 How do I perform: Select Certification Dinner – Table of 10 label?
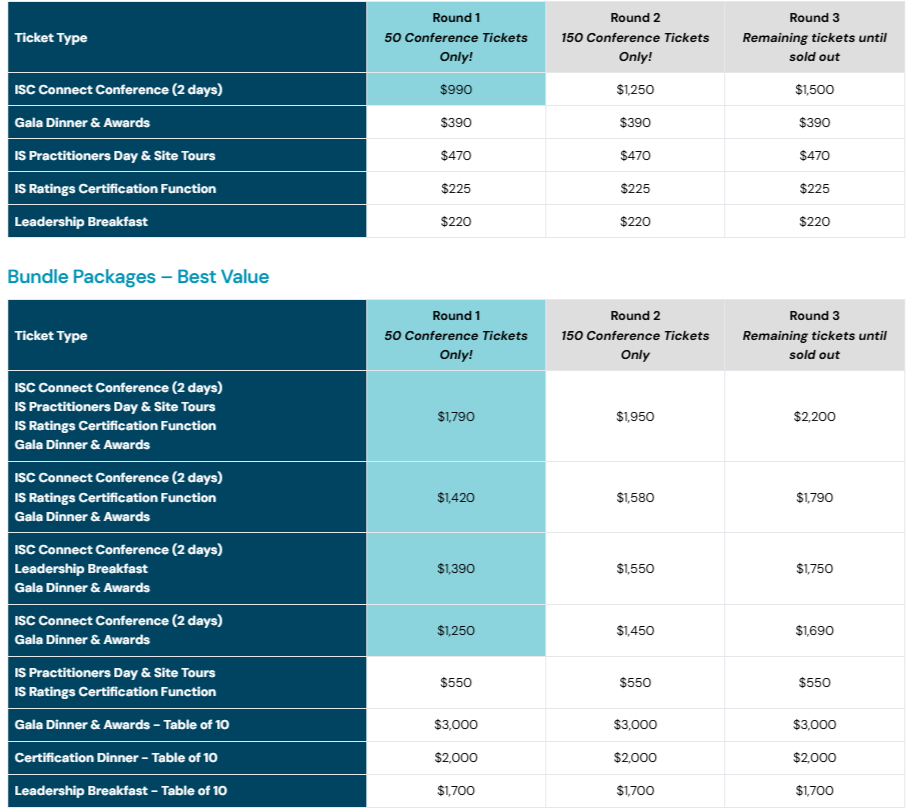(x=116, y=758)
